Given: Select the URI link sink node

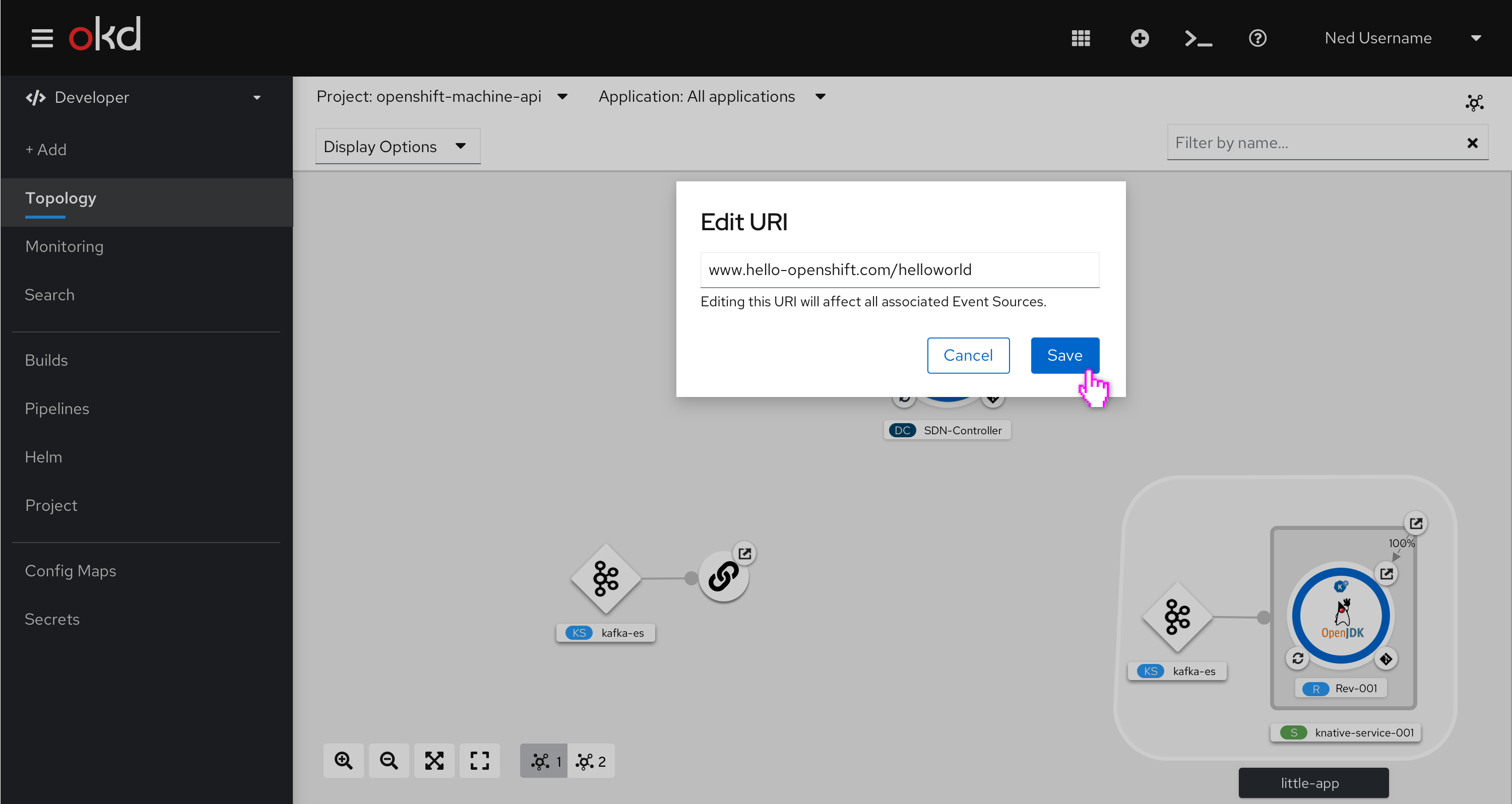Looking at the screenshot, I should pos(723,577).
